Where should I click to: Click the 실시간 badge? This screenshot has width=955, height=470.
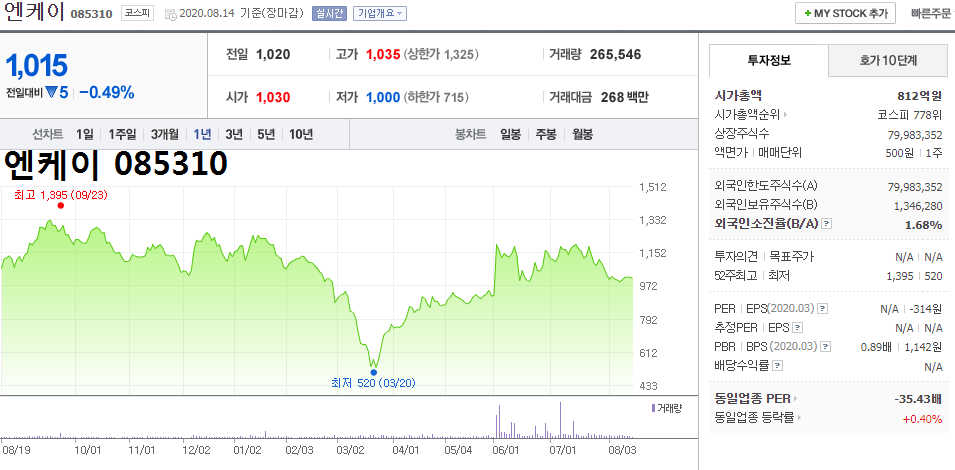[x=329, y=13]
